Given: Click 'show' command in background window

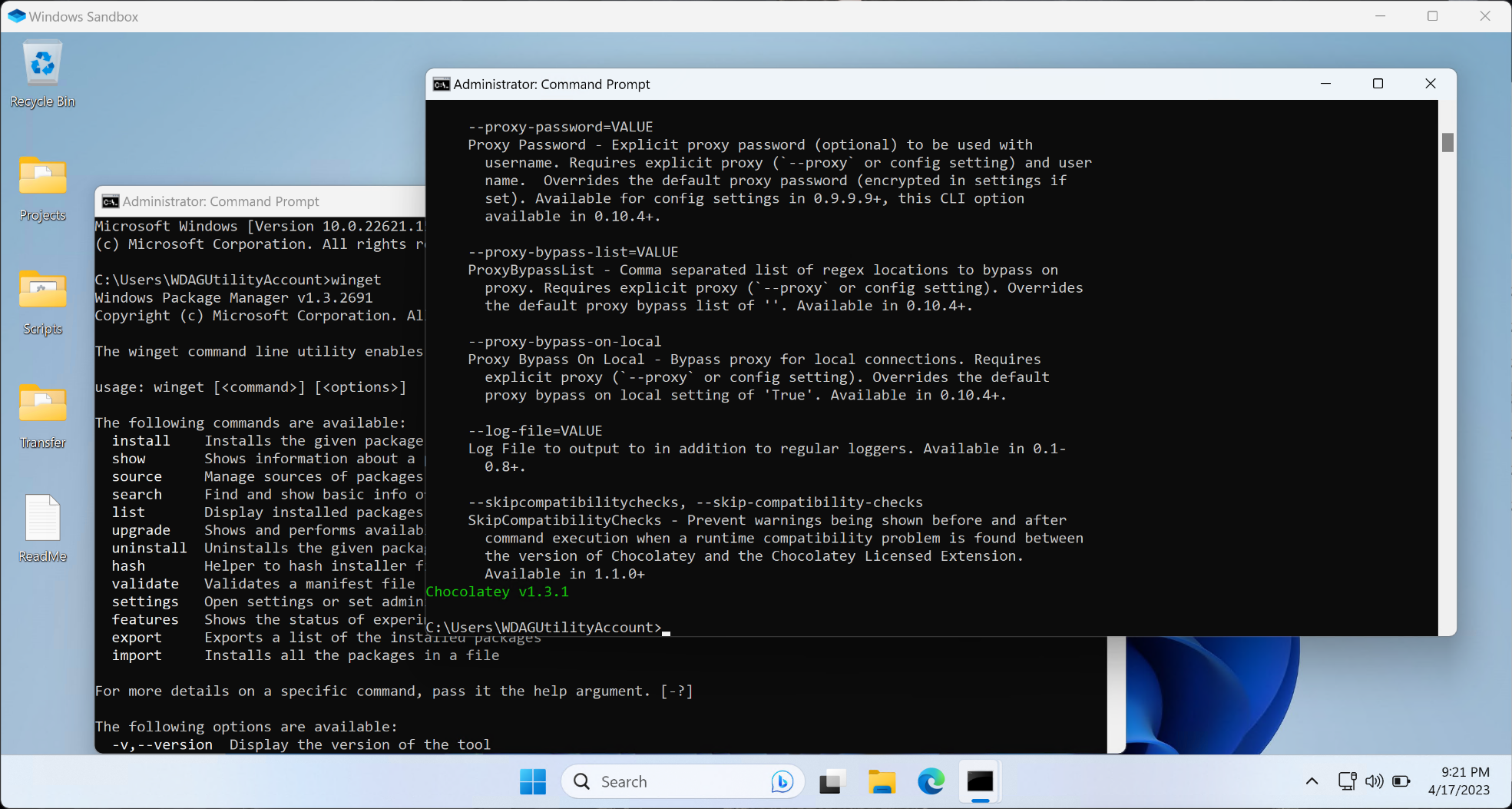Looking at the screenshot, I should pos(129,459).
